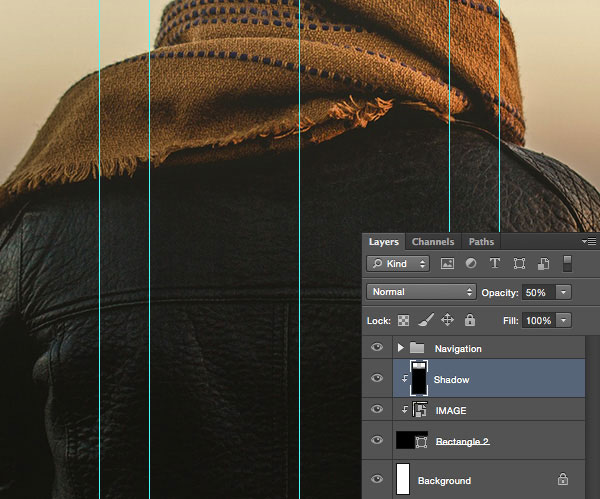This screenshot has width=600, height=499.
Task: Click the lock image pixels brush icon
Action: pyautogui.click(x=424, y=320)
